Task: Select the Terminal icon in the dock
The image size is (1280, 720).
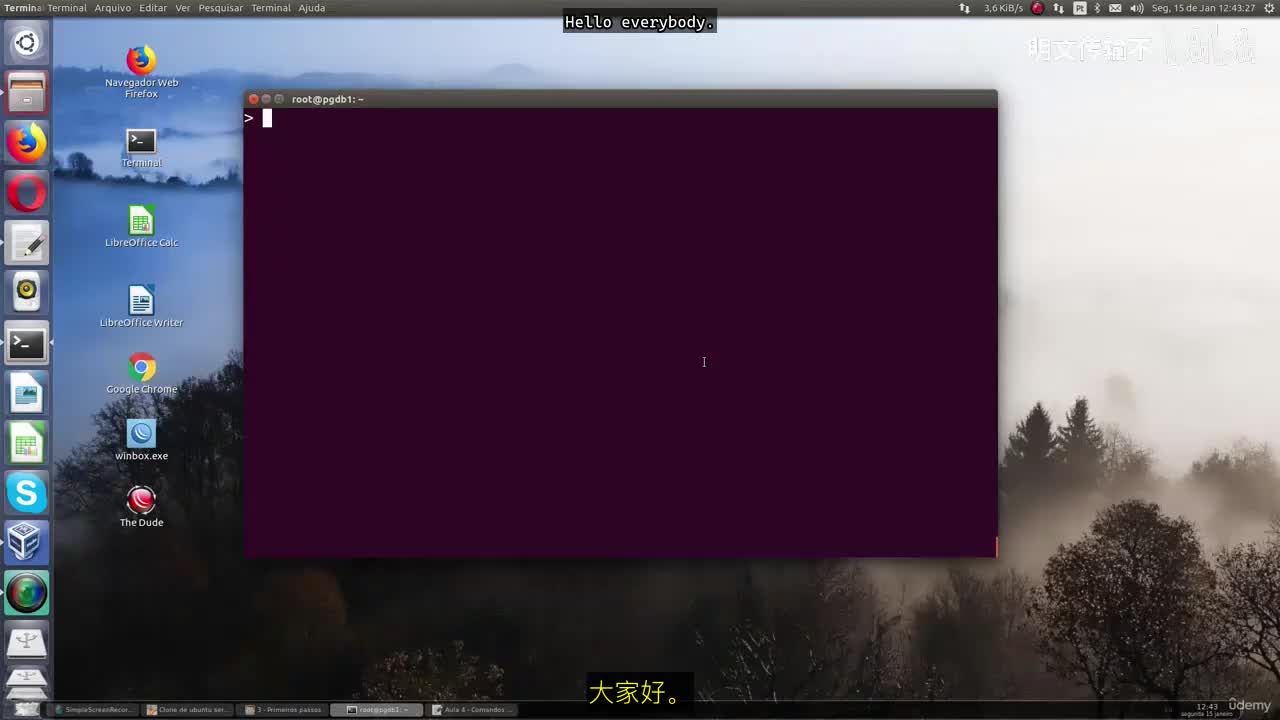Action: click(x=26, y=344)
